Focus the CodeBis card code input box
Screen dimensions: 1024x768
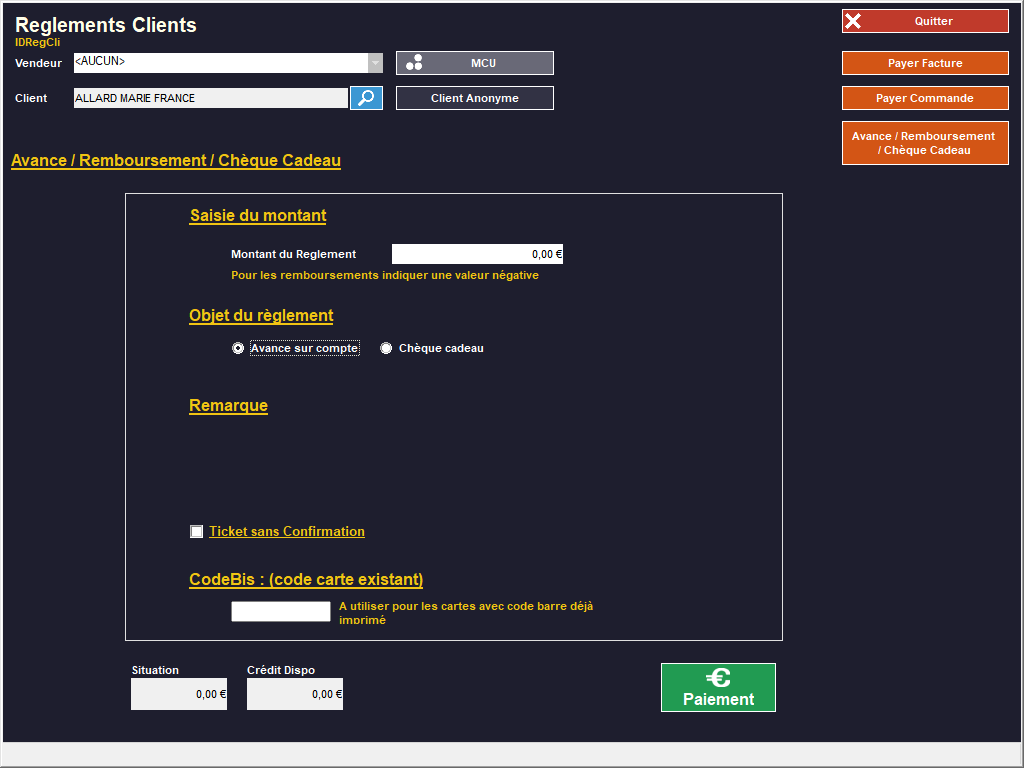(x=280, y=611)
